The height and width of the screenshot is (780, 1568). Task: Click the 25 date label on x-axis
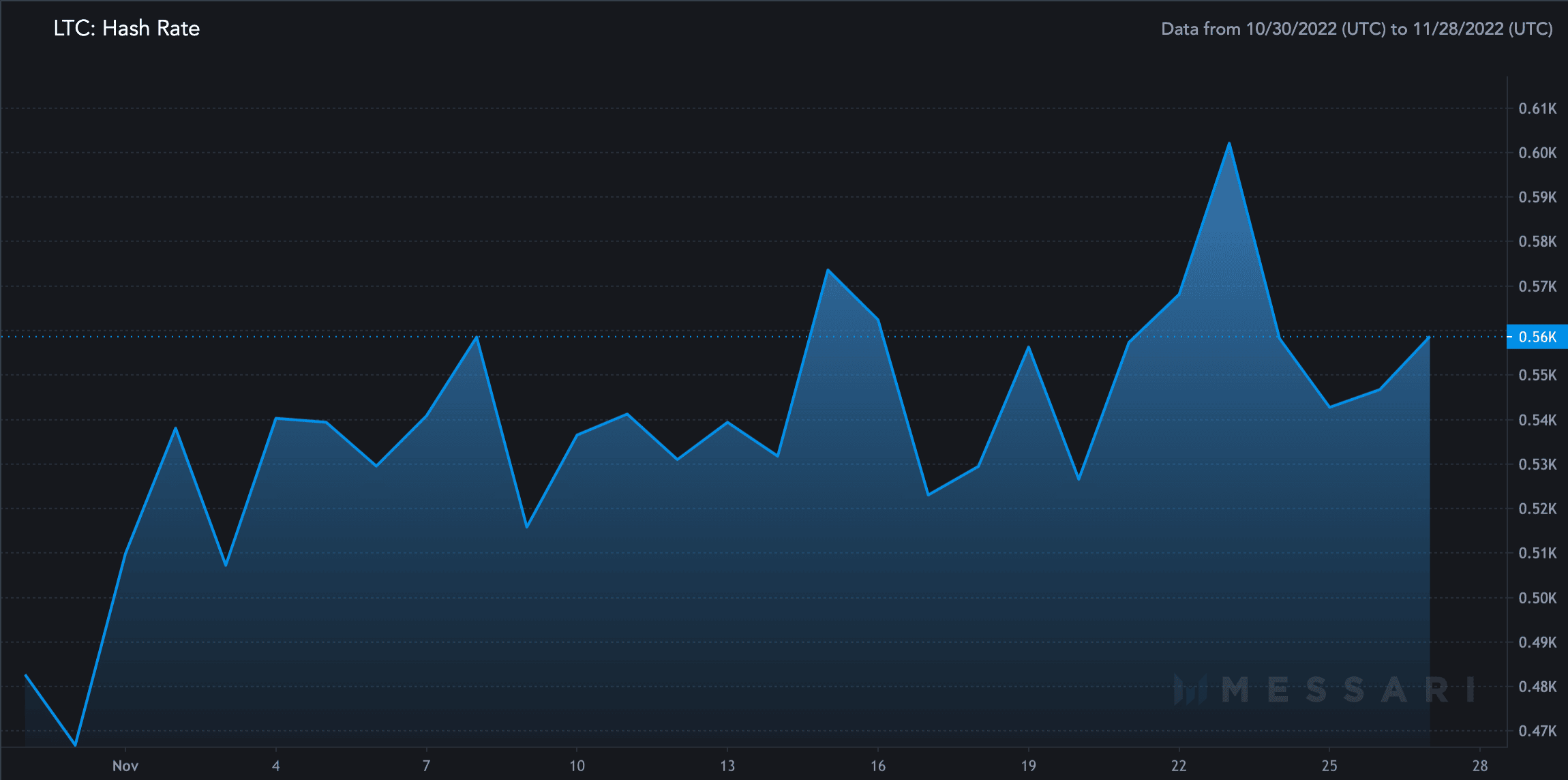[1329, 766]
